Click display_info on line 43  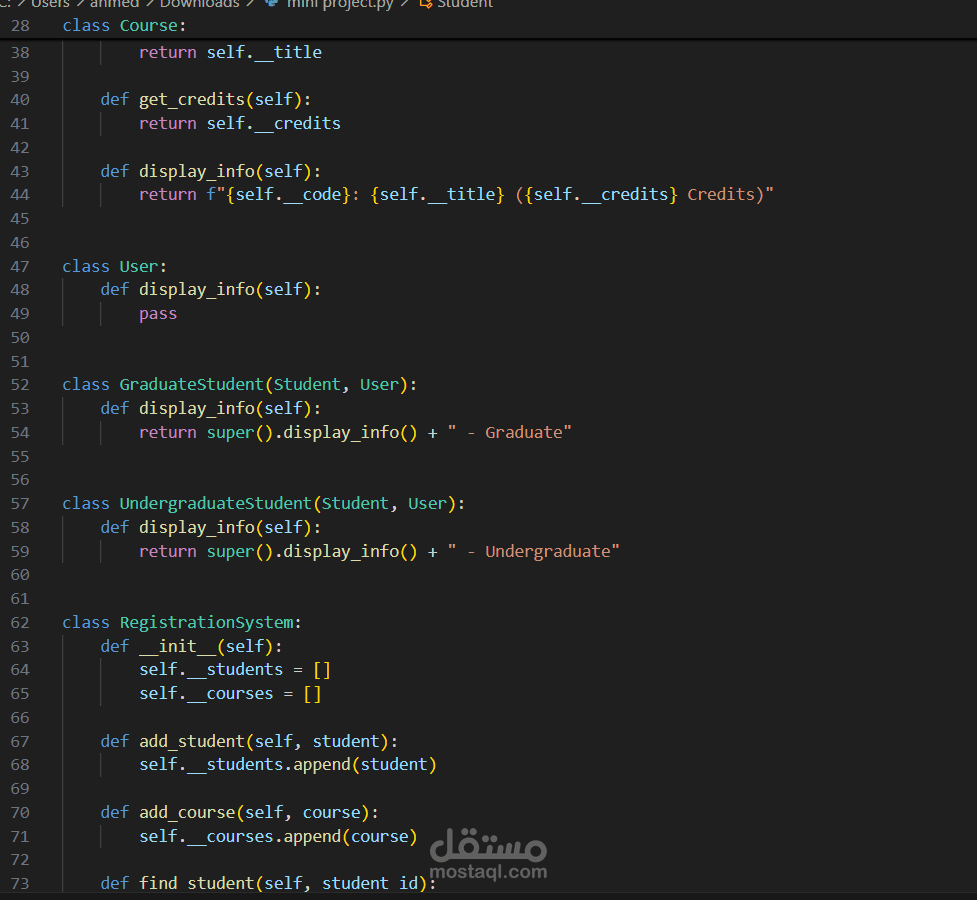[x=197, y=171]
